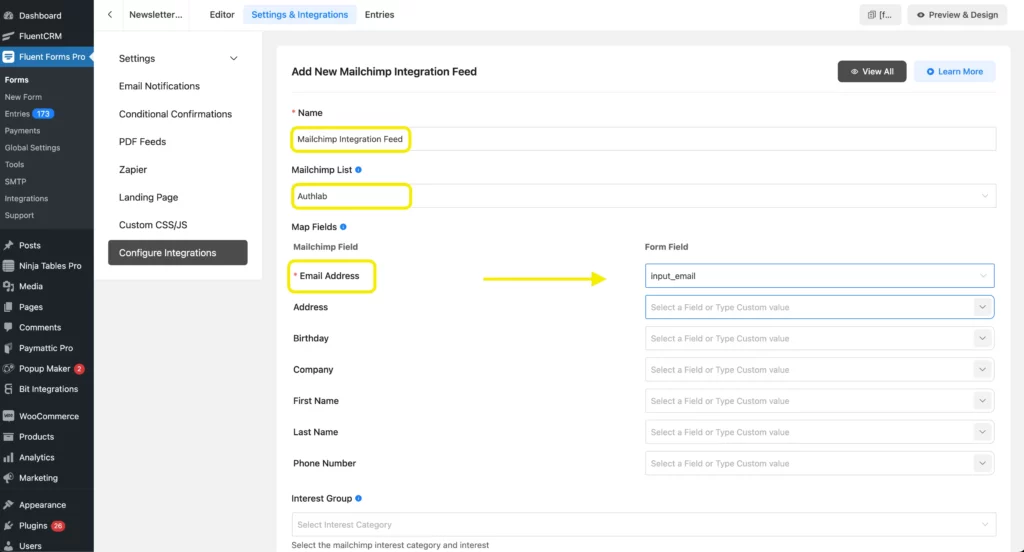Select Configure Integrations menu item
The image size is (1024, 552).
point(178,253)
